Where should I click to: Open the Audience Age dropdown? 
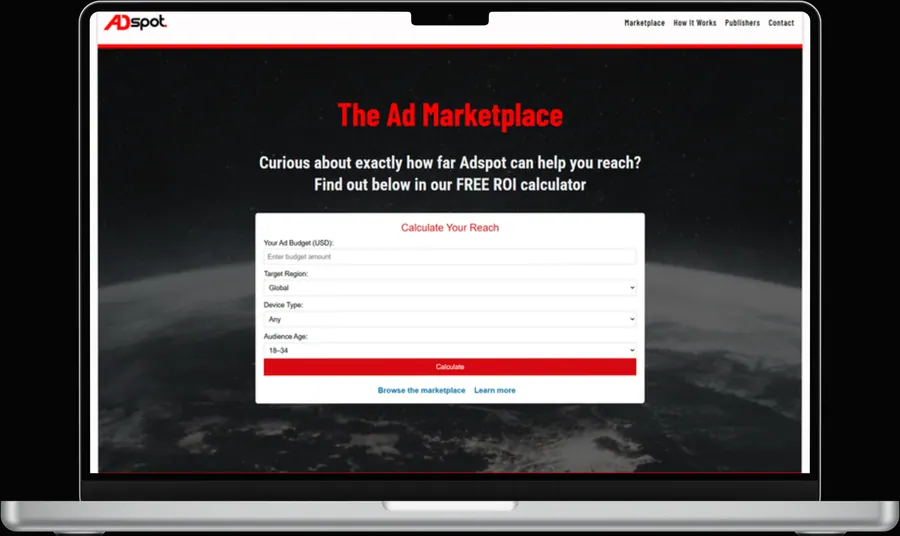pos(449,350)
